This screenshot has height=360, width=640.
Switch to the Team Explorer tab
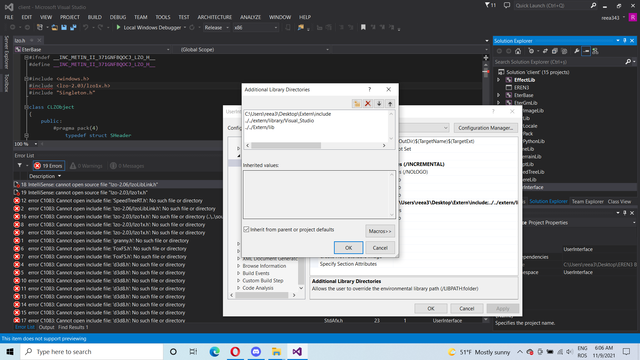[x=587, y=202]
